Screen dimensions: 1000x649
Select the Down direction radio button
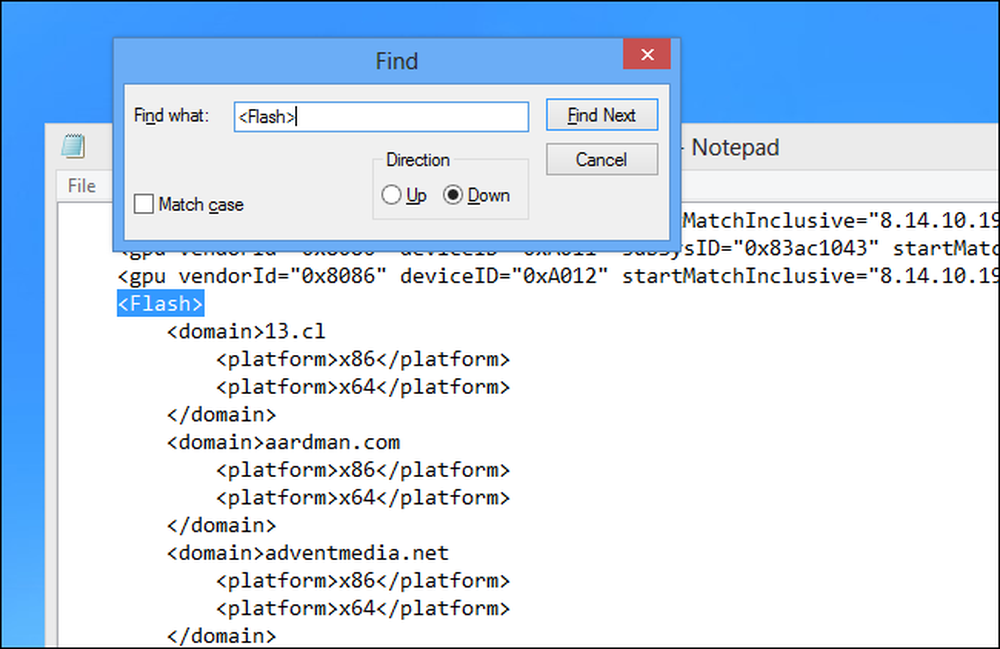[x=453, y=195]
